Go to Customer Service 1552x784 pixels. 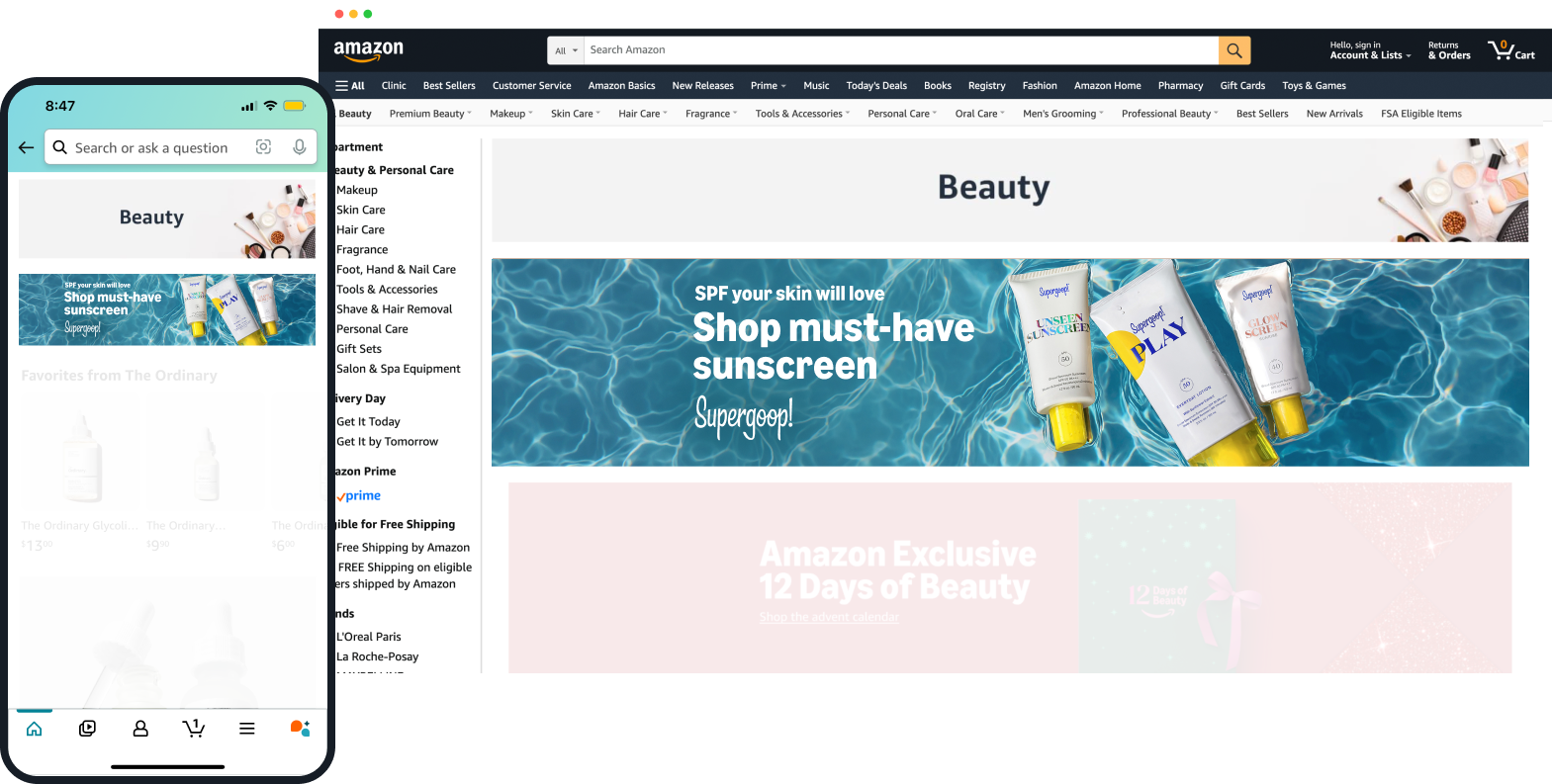(532, 86)
